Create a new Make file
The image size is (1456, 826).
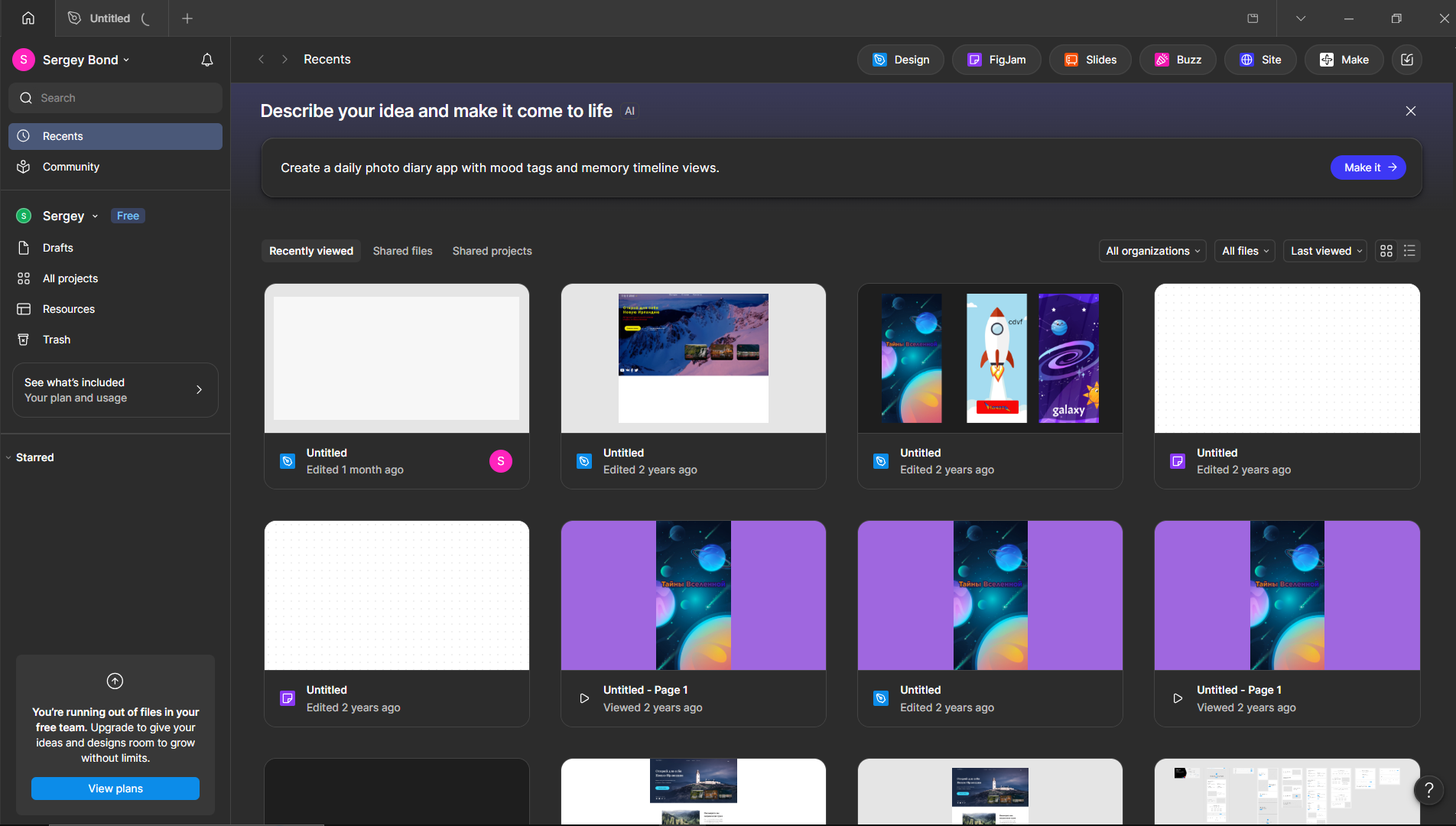[1344, 60]
